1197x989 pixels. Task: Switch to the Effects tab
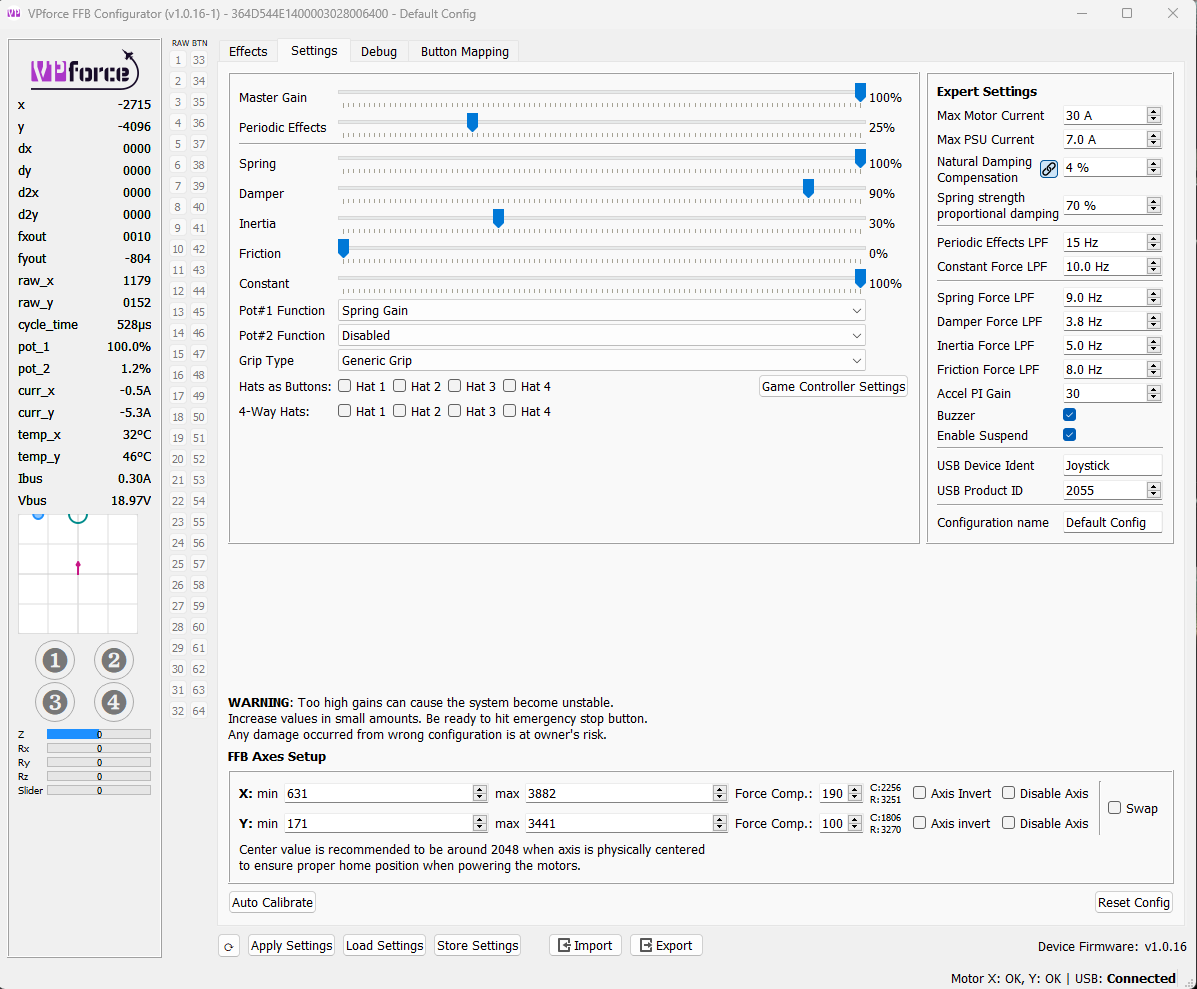(248, 51)
